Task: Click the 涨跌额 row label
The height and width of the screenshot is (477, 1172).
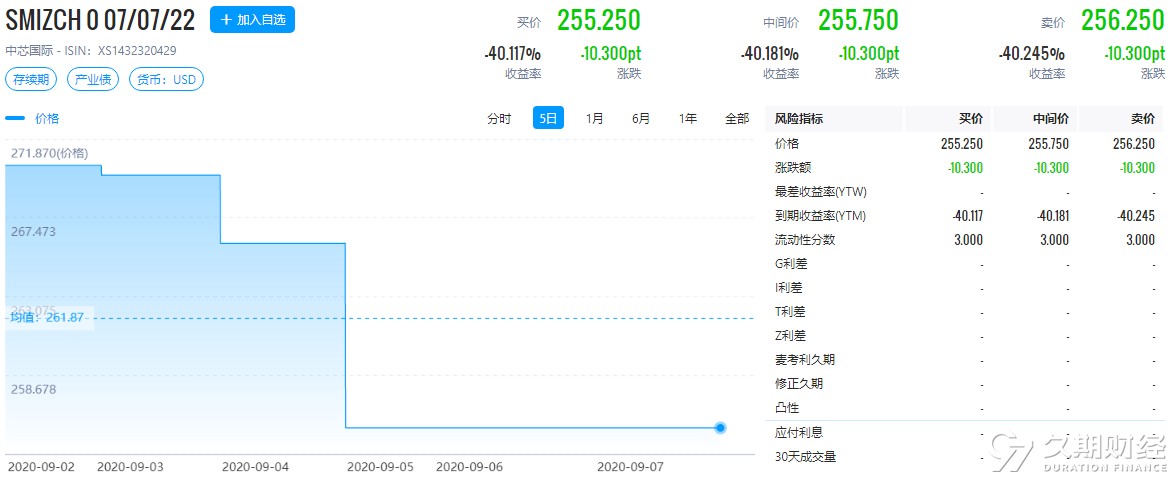Action: [793, 167]
